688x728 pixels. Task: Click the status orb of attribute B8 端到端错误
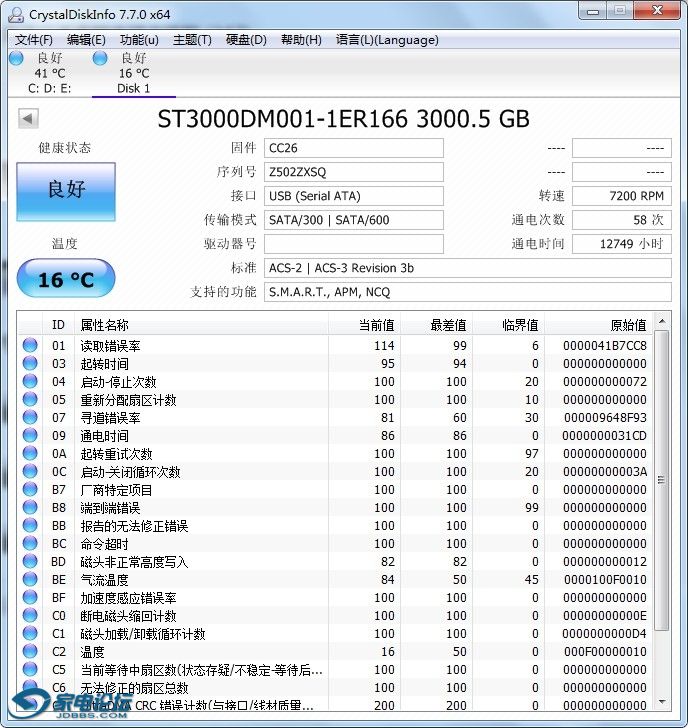30,507
